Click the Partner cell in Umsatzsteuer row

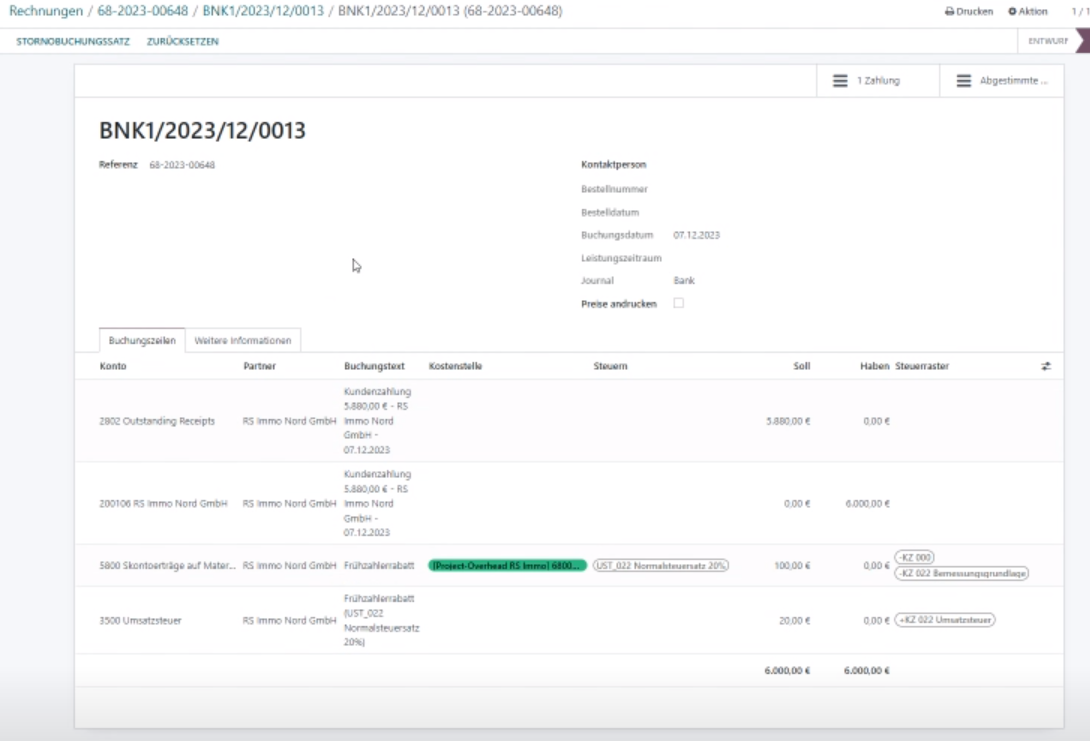tap(289, 621)
